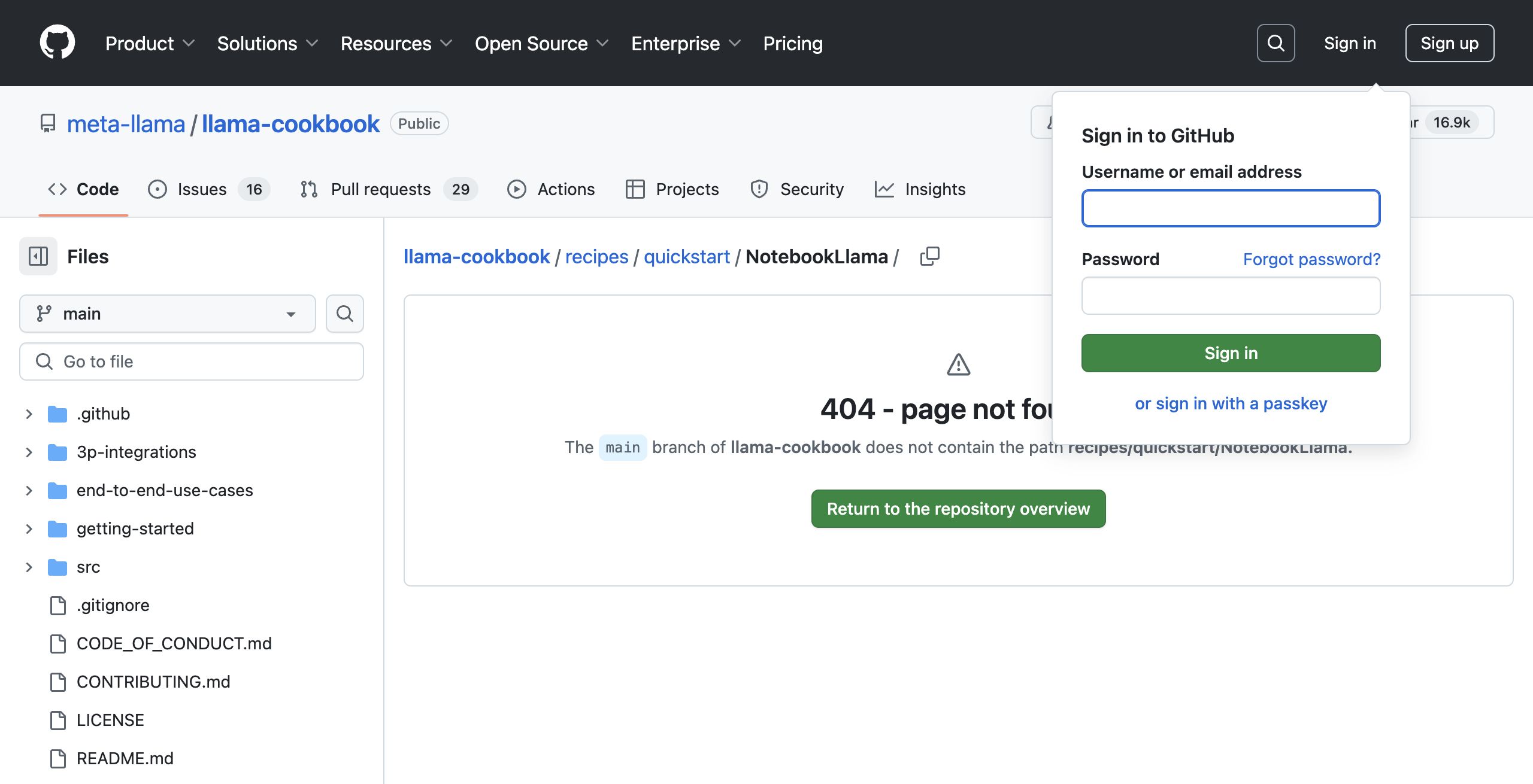The height and width of the screenshot is (784, 1533).
Task: Click the LICENSE file icon
Action: click(58, 720)
